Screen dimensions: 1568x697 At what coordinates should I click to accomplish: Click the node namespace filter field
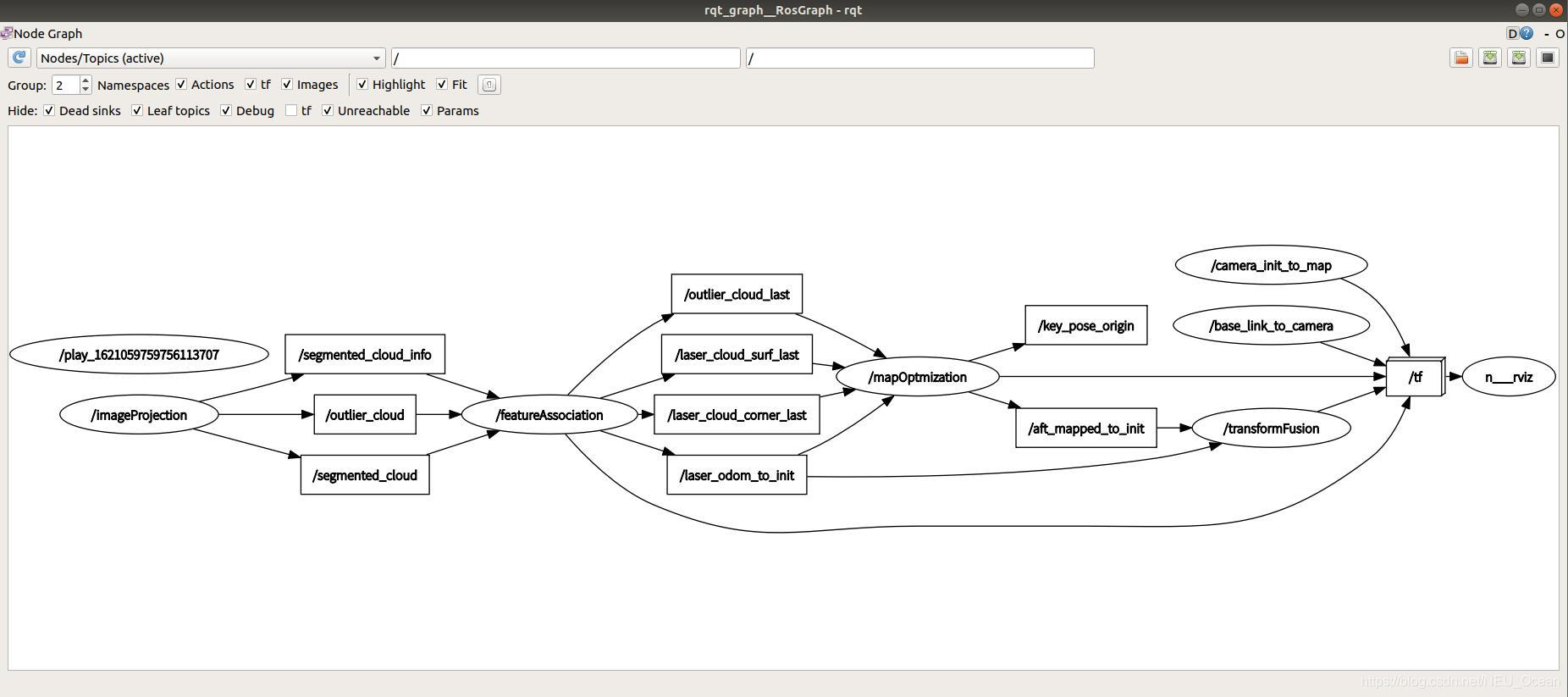tap(566, 58)
